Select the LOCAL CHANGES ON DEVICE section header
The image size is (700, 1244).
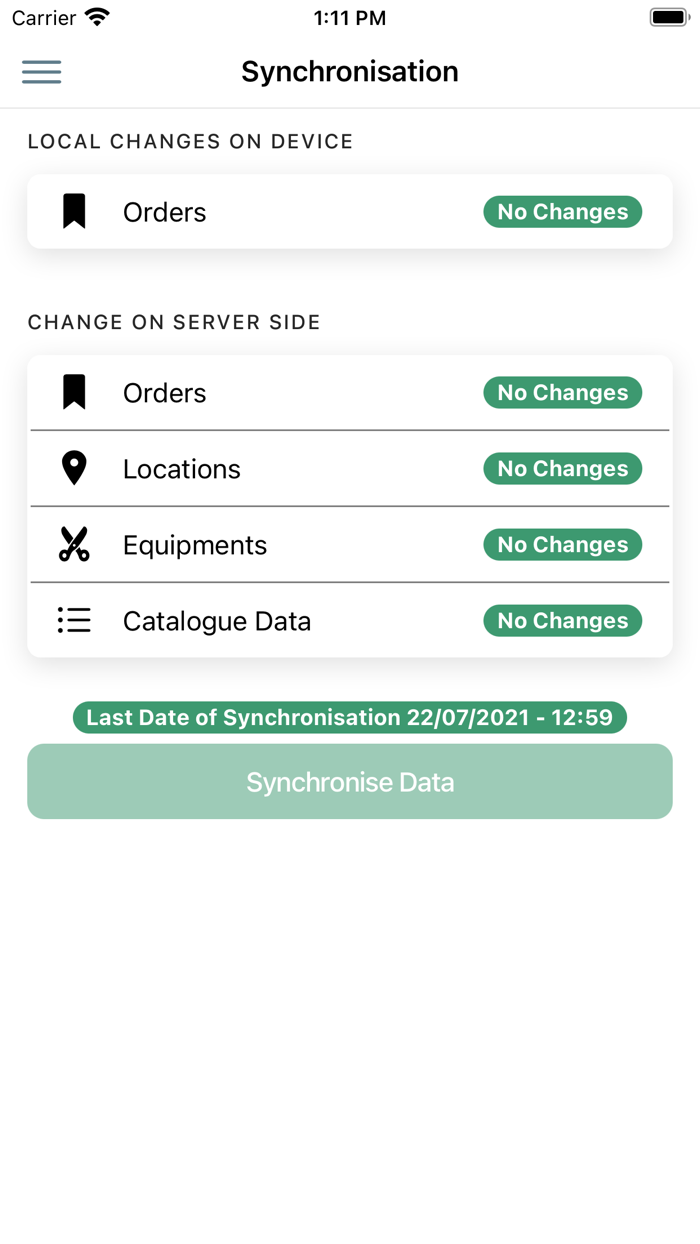click(x=190, y=141)
